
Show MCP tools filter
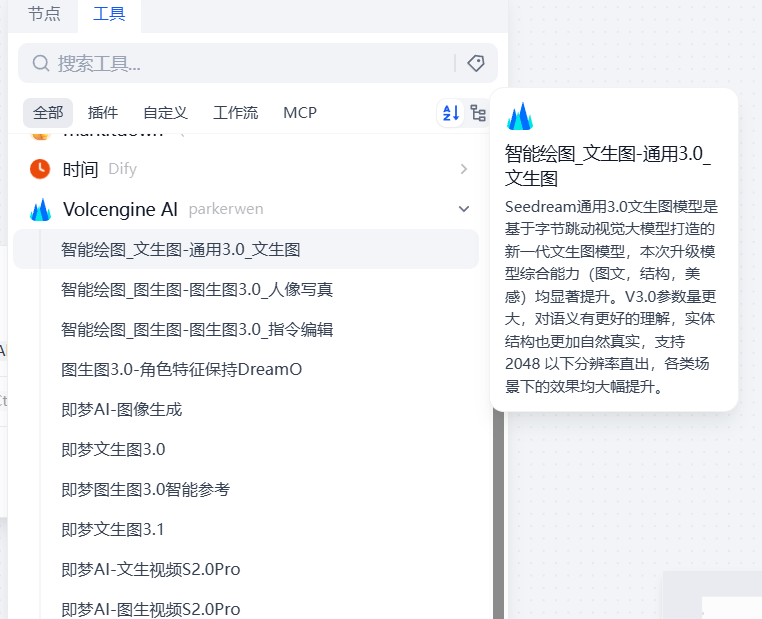[x=300, y=113]
